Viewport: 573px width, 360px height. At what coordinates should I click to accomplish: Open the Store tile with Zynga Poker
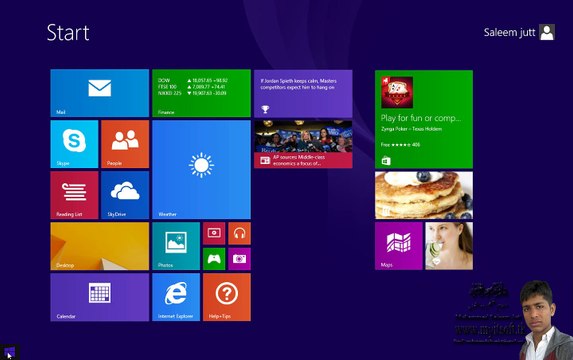[x=424, y=119]
